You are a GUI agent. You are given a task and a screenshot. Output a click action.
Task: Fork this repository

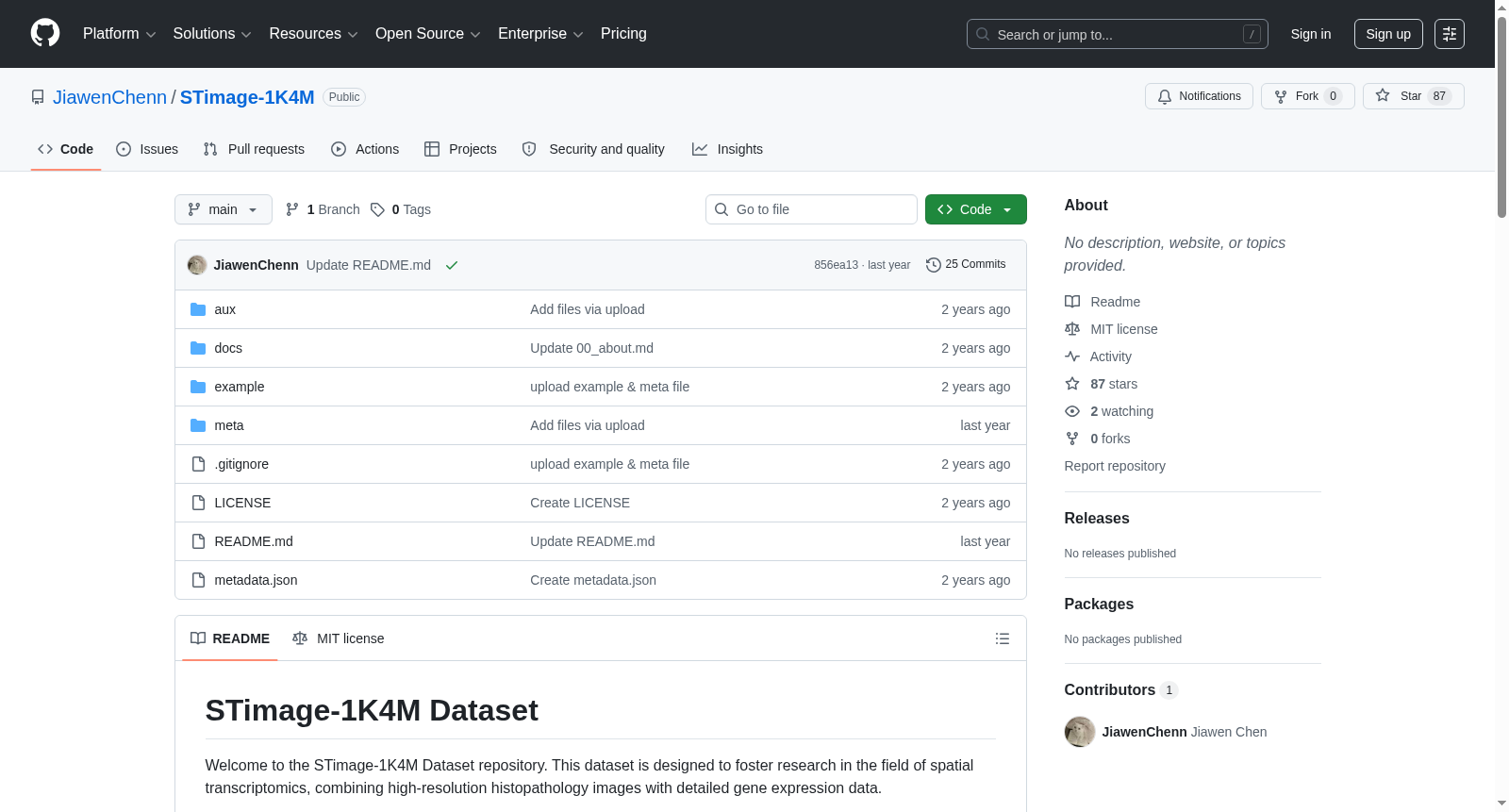(x=1307, y=96)
